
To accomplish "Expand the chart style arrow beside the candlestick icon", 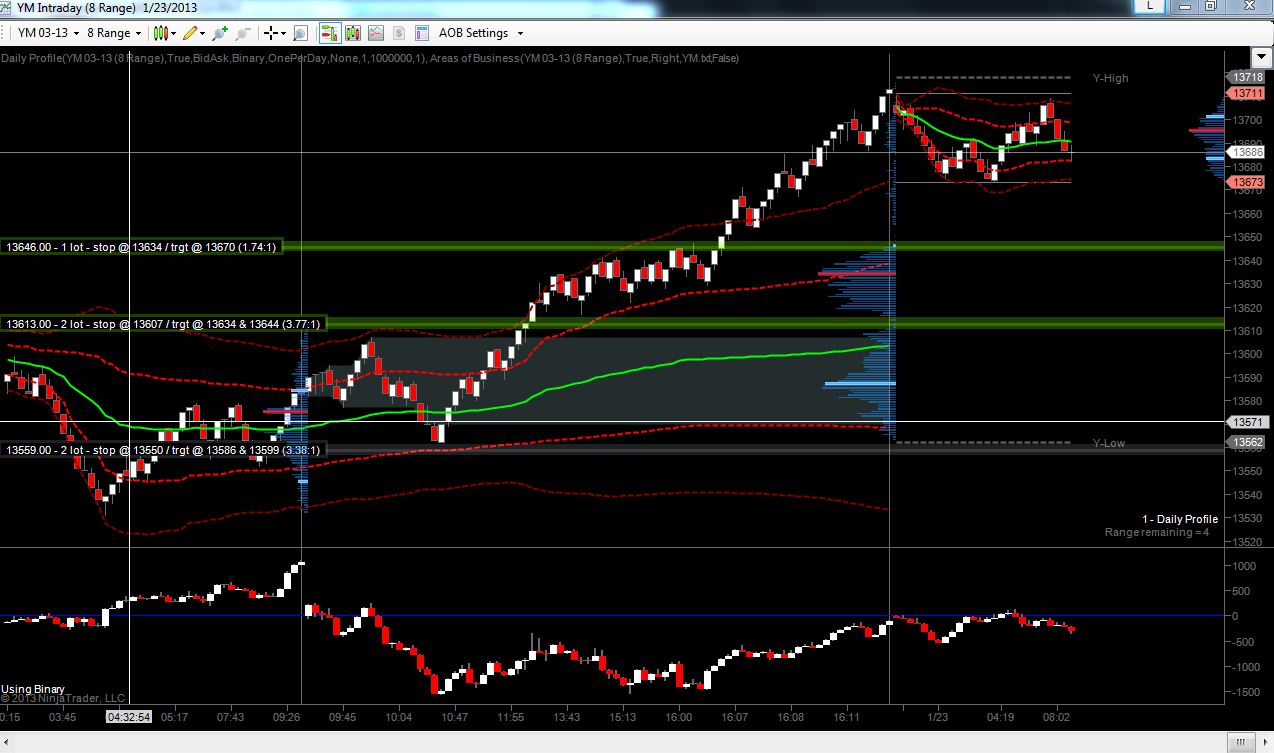I will click(174, 33).
